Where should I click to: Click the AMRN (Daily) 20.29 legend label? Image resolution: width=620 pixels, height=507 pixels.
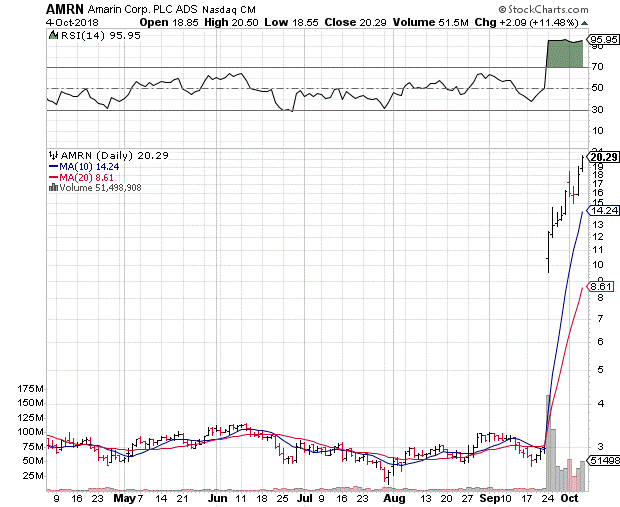point(114,155)
